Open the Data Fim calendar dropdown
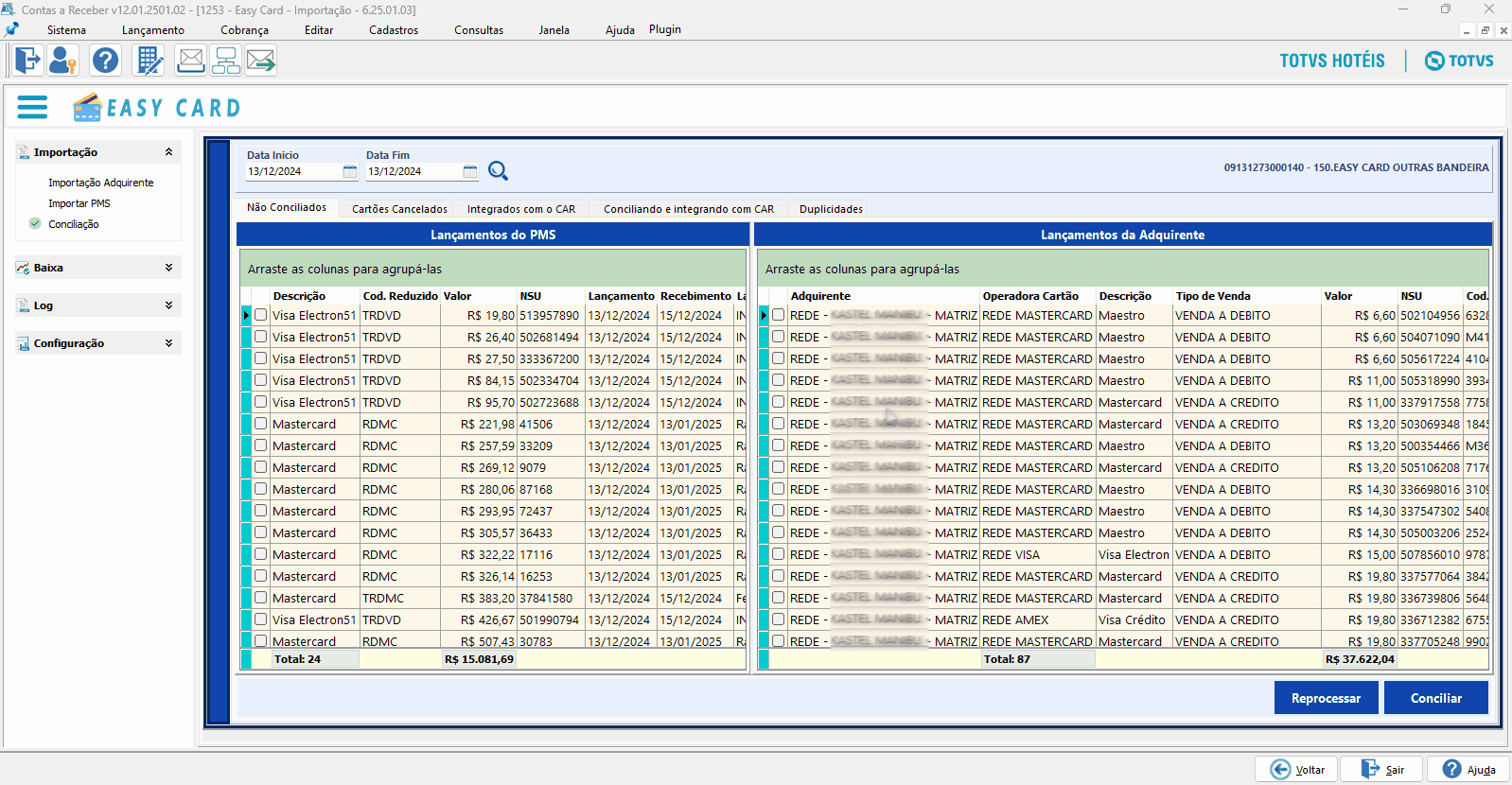 tap(470, 171)
